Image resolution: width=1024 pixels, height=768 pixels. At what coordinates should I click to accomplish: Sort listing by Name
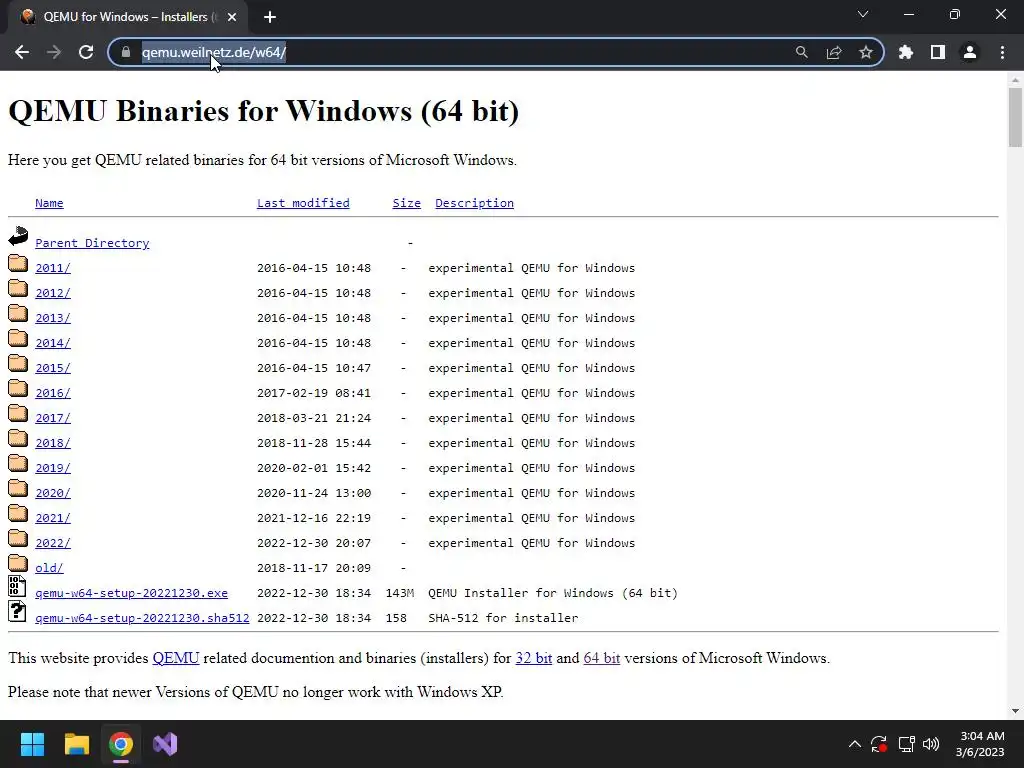pyautogui.click(x=49, y=203)
